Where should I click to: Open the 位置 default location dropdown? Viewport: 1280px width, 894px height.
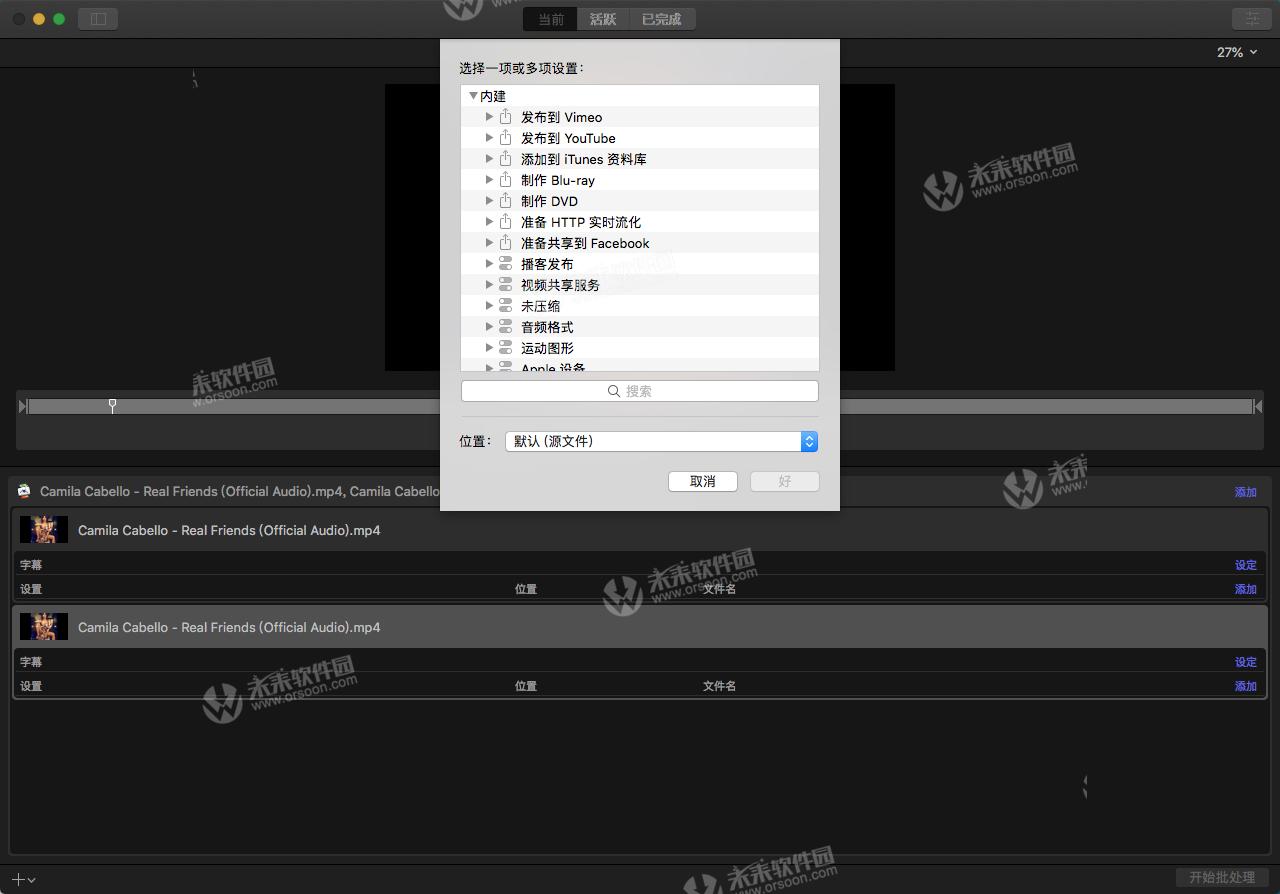809,441
